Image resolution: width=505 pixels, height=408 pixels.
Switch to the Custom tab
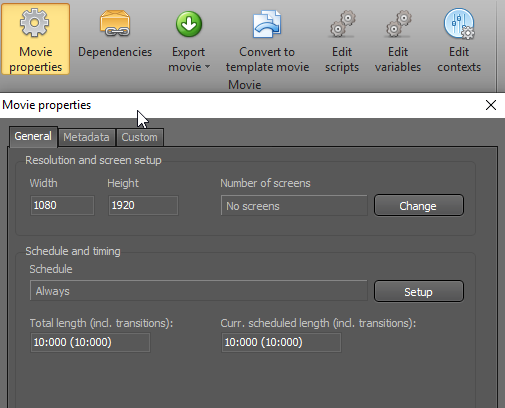click(139, 137)
